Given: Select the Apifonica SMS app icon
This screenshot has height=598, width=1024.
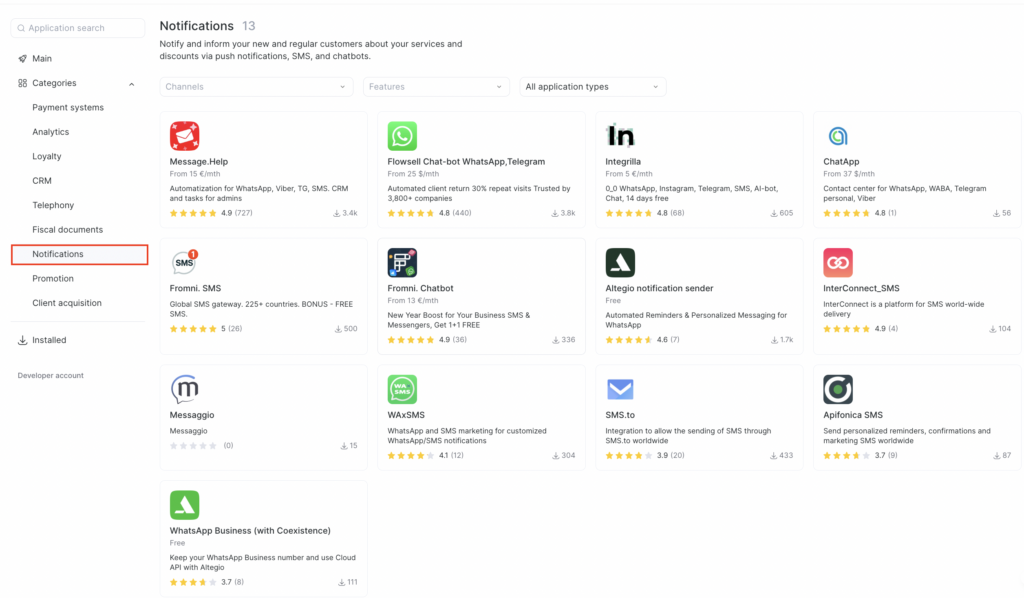Looking at the screenshot, I should click(837, 389).
